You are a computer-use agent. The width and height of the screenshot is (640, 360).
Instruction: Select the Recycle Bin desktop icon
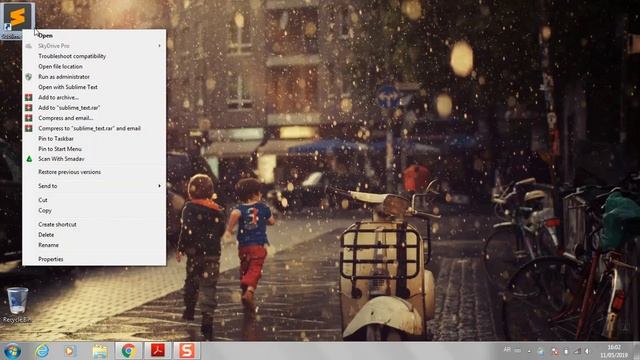[x=17, y=304]
